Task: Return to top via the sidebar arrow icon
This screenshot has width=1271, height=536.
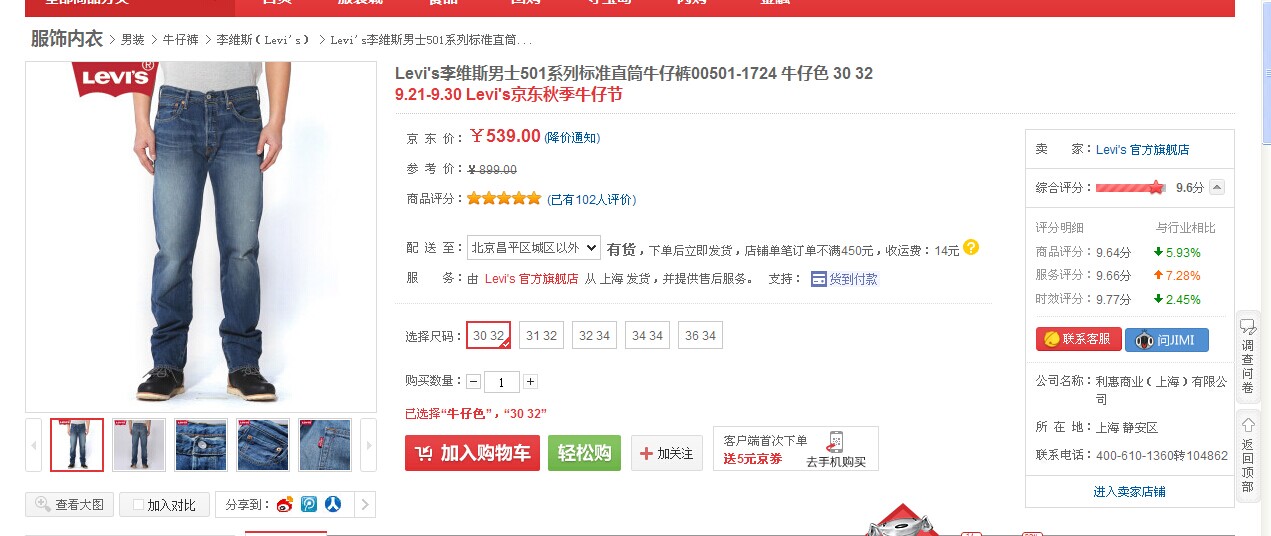Action: point(1248,425)
